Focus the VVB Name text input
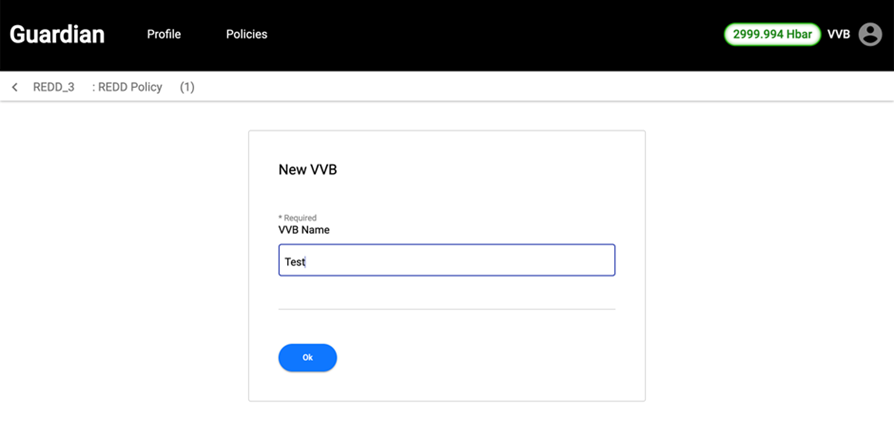 tap(446, 261)
